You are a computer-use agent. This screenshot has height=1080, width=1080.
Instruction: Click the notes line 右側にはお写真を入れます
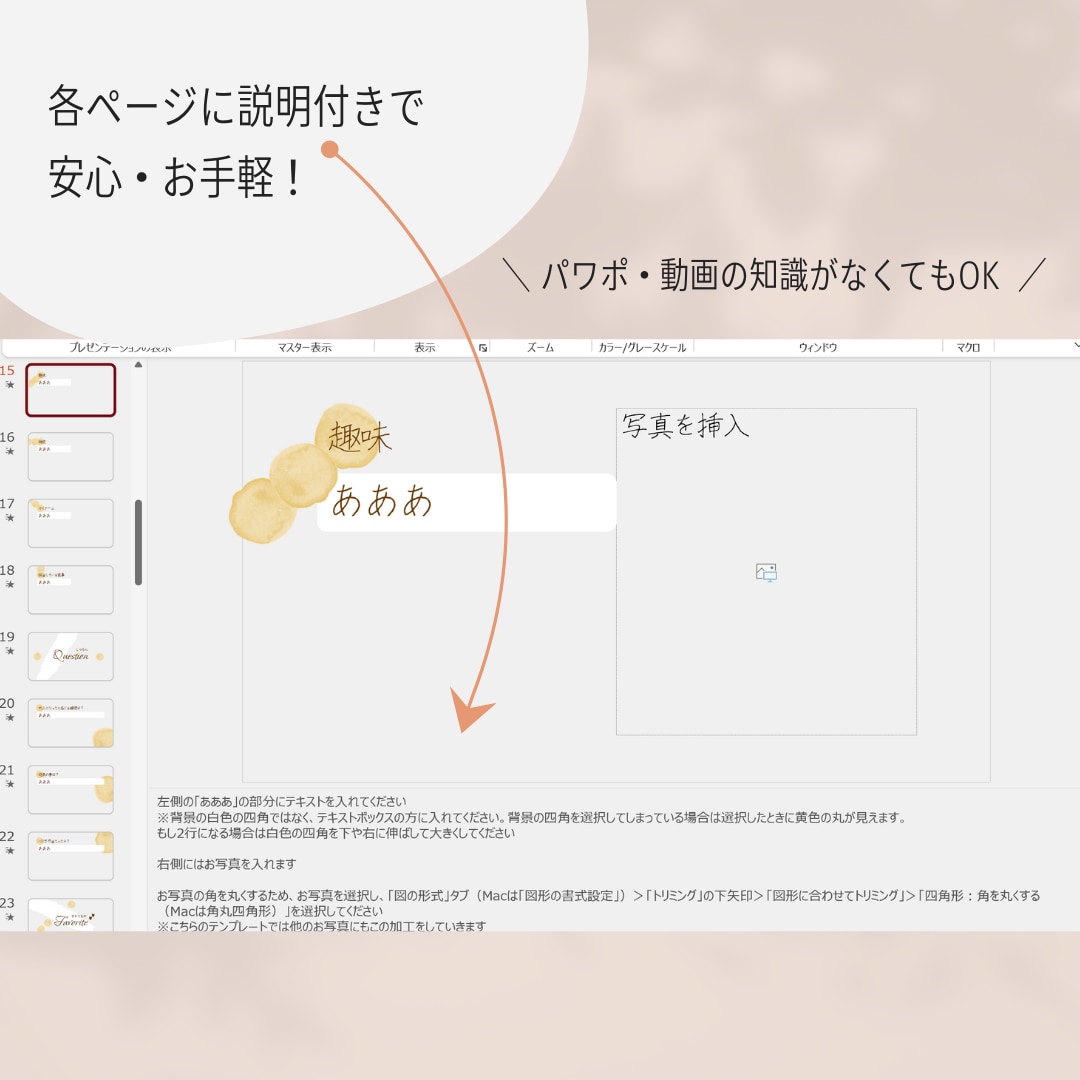pos(227,864)
